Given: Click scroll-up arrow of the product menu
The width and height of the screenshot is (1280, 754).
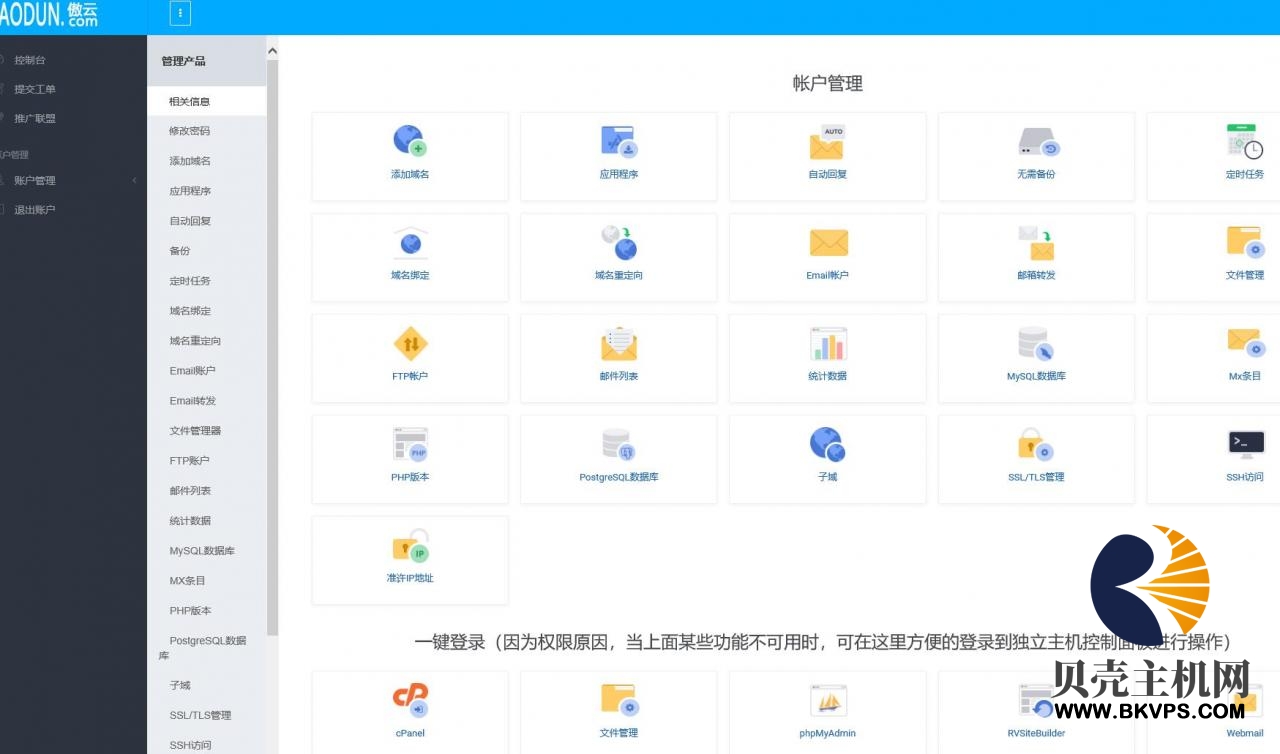Looking at the screenshot, I should pos(272,52).
